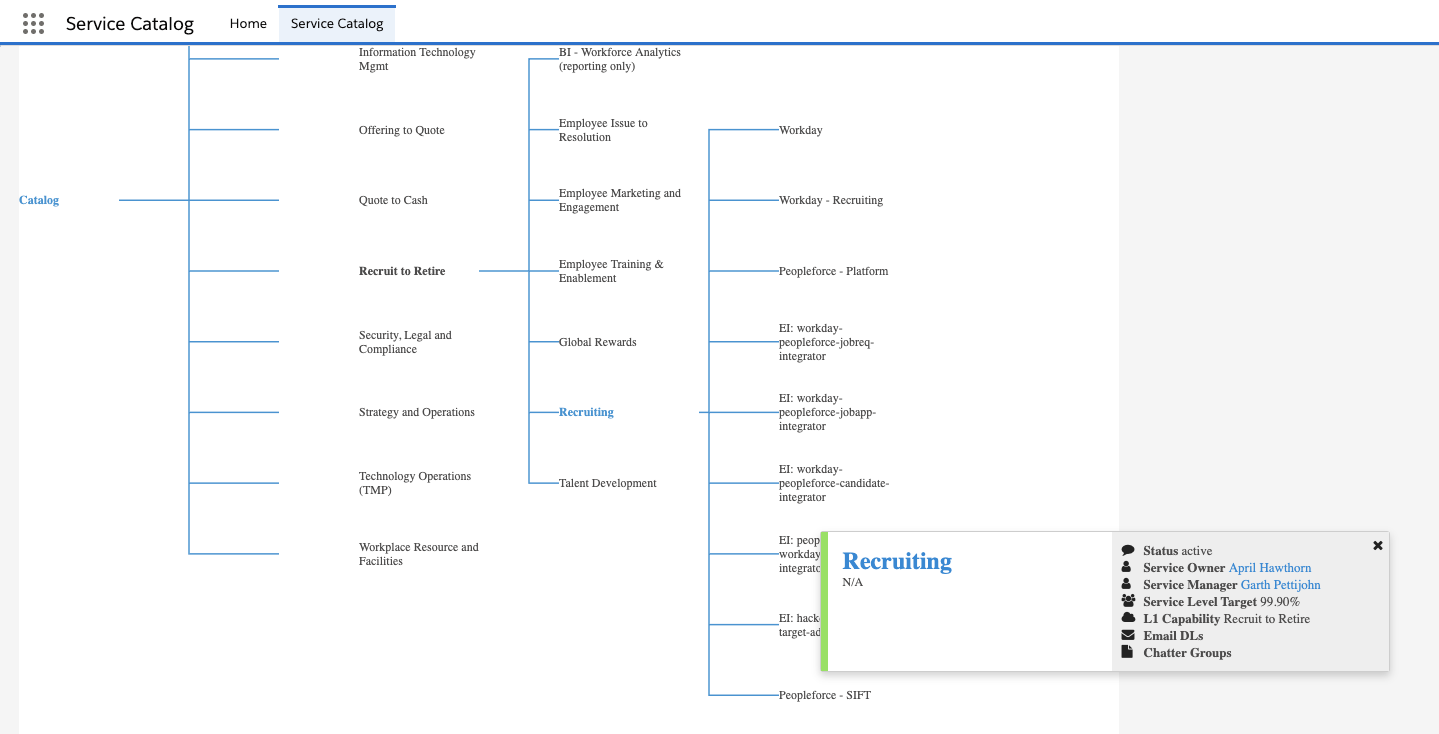Open EI: workday-peopleforce-jobreq-integrator node
This screenshot has height=734, width=1439.
click(827, 342)
